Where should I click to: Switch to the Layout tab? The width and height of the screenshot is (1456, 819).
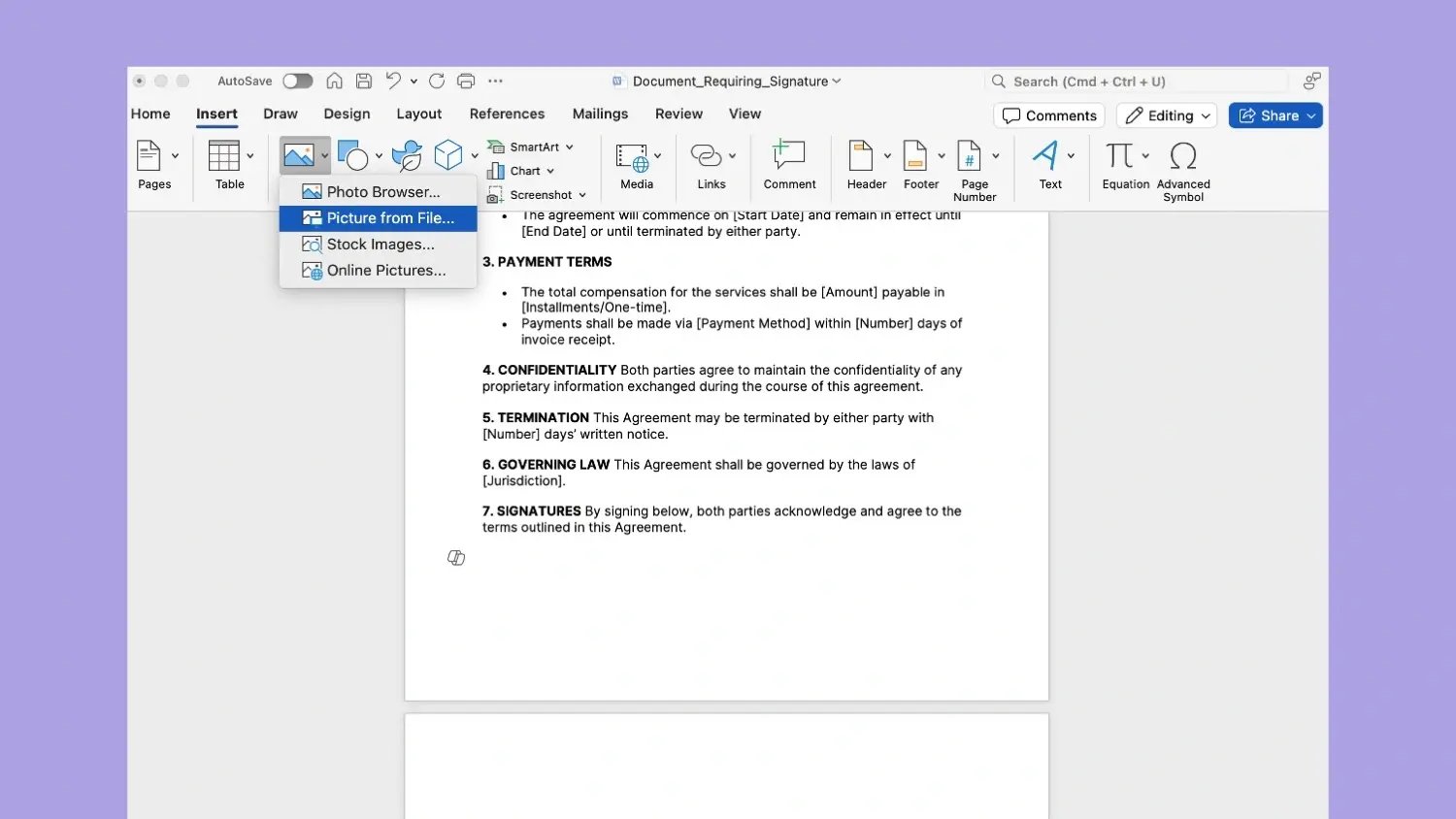click(418, 115)
